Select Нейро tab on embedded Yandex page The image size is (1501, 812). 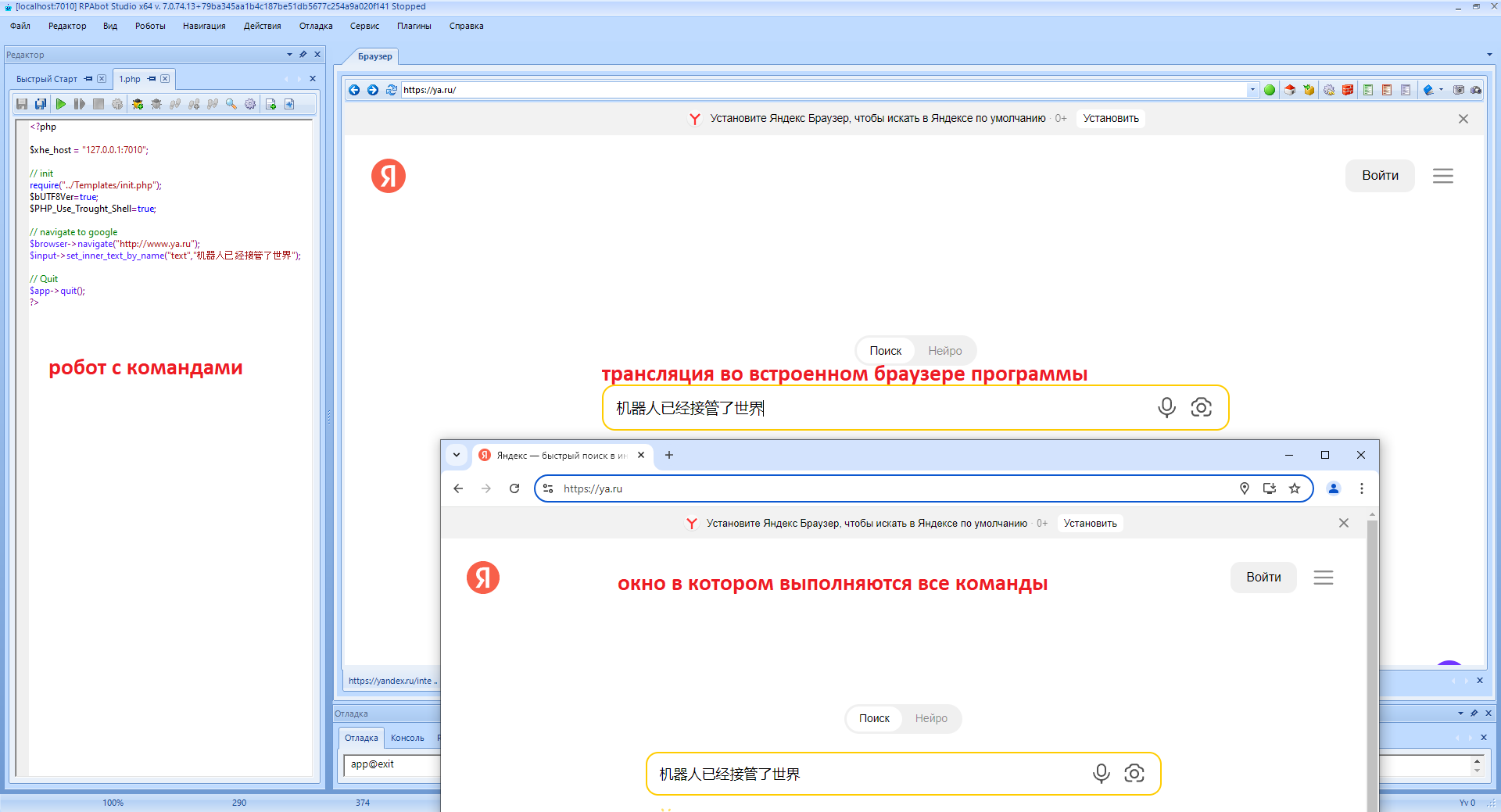[945, 351]
